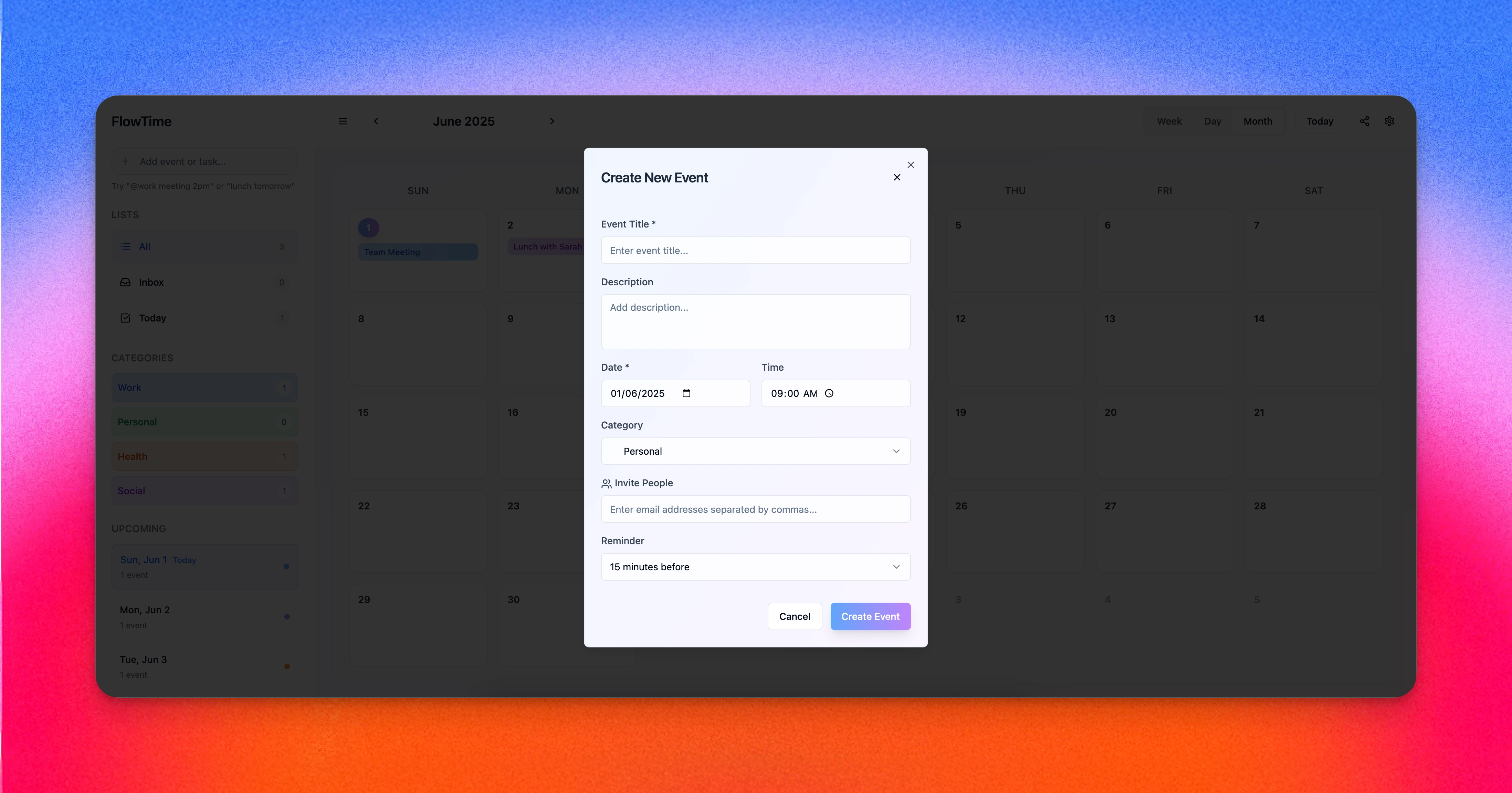Viewport: 1512px width, 793px height.
Task: Go to next month with right chevron
Action: coord(552,121)
